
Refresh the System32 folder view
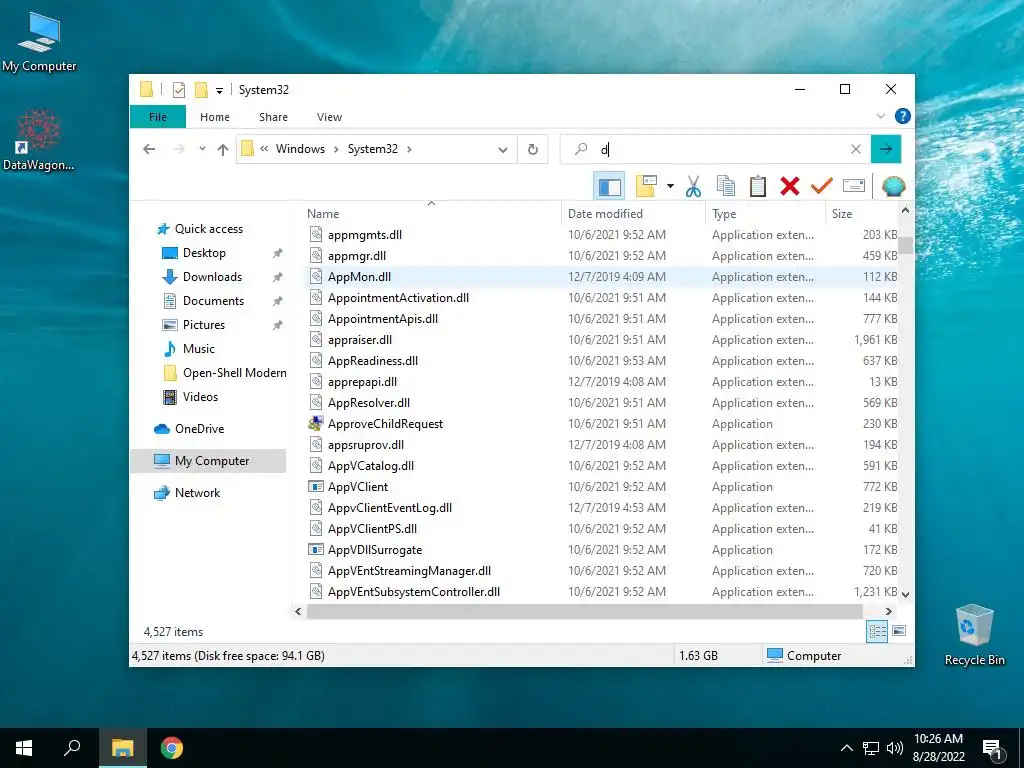pyautogui.click(x=533, y=150)
